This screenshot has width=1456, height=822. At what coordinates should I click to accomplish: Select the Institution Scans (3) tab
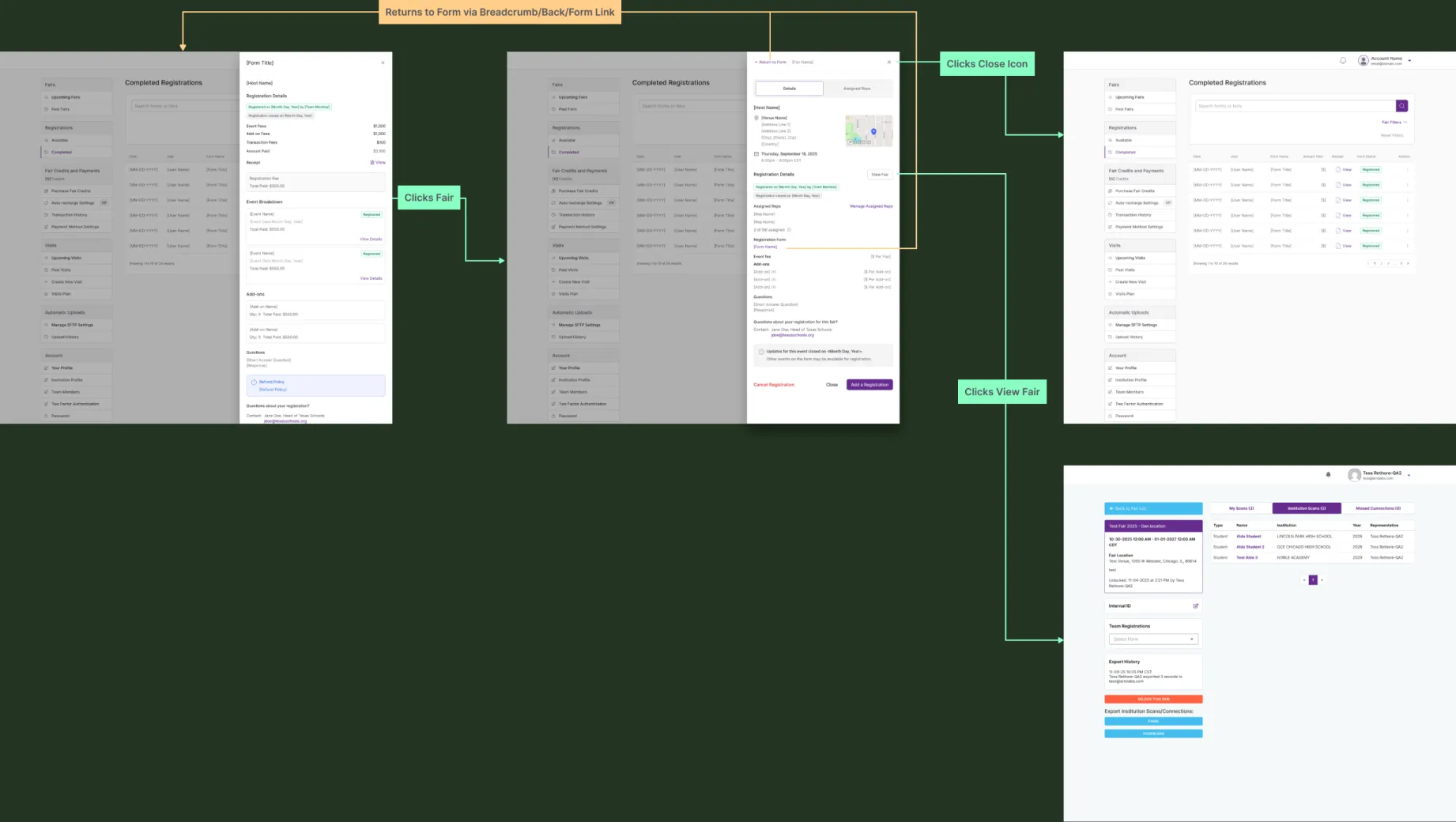point(1307,508)
